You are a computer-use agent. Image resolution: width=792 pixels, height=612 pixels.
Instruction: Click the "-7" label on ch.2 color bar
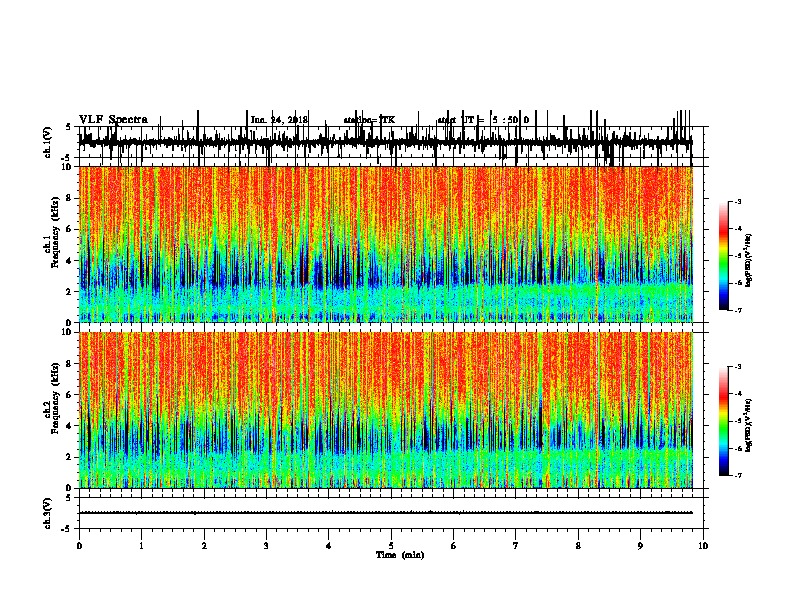coord(738,476)
